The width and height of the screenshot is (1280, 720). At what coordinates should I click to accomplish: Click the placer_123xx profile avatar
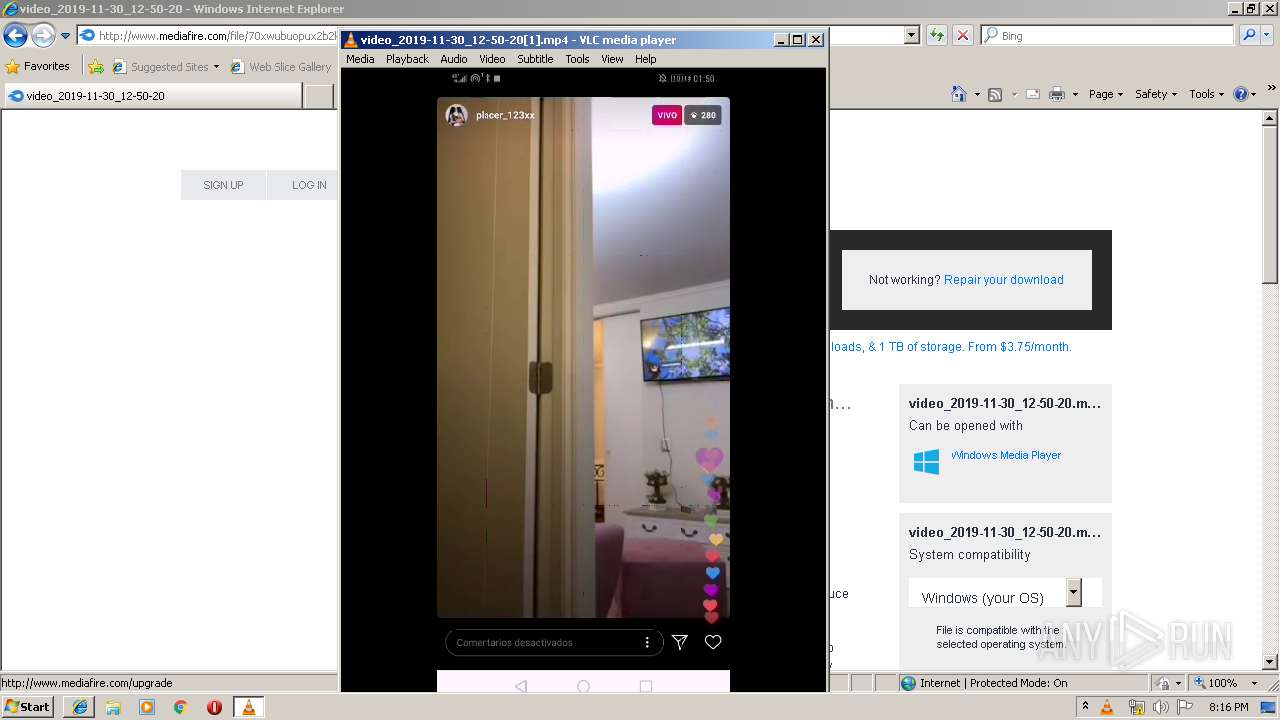[x=457, y=115]
